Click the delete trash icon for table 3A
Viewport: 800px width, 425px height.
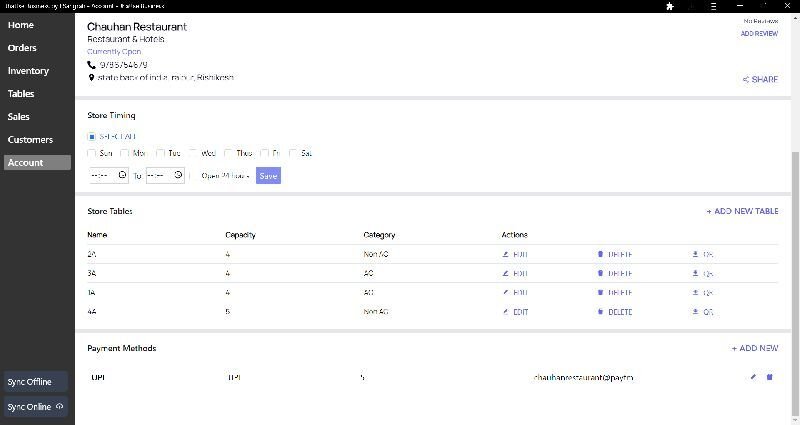click(600, 273)
